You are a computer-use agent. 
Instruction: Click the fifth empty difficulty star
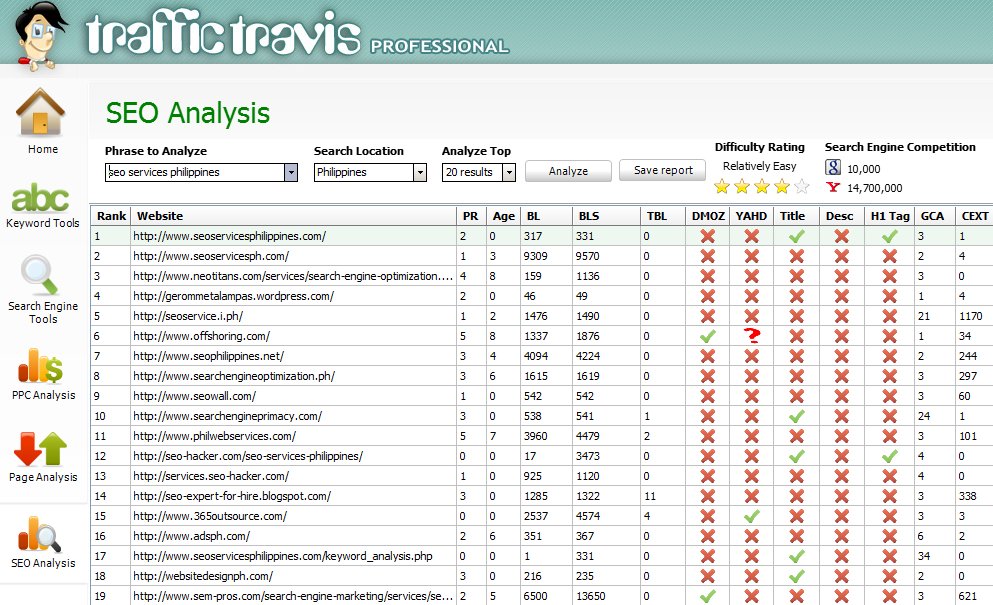(801, 186)
